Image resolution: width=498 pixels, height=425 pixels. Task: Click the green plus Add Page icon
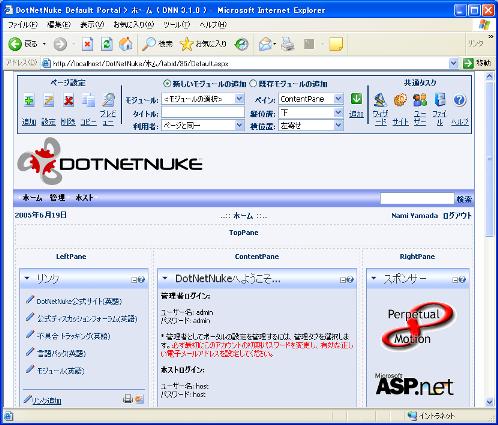[x=29, y=101]
